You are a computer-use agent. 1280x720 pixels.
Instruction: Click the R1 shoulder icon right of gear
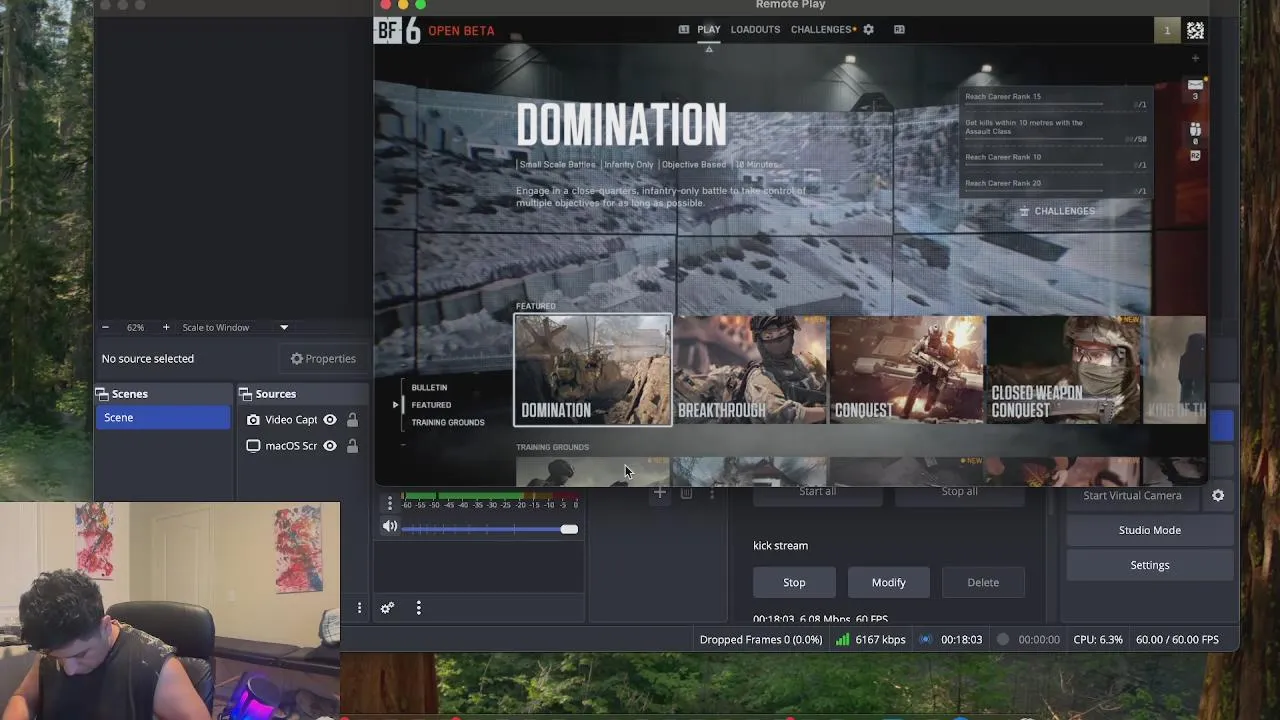point(899,30)
